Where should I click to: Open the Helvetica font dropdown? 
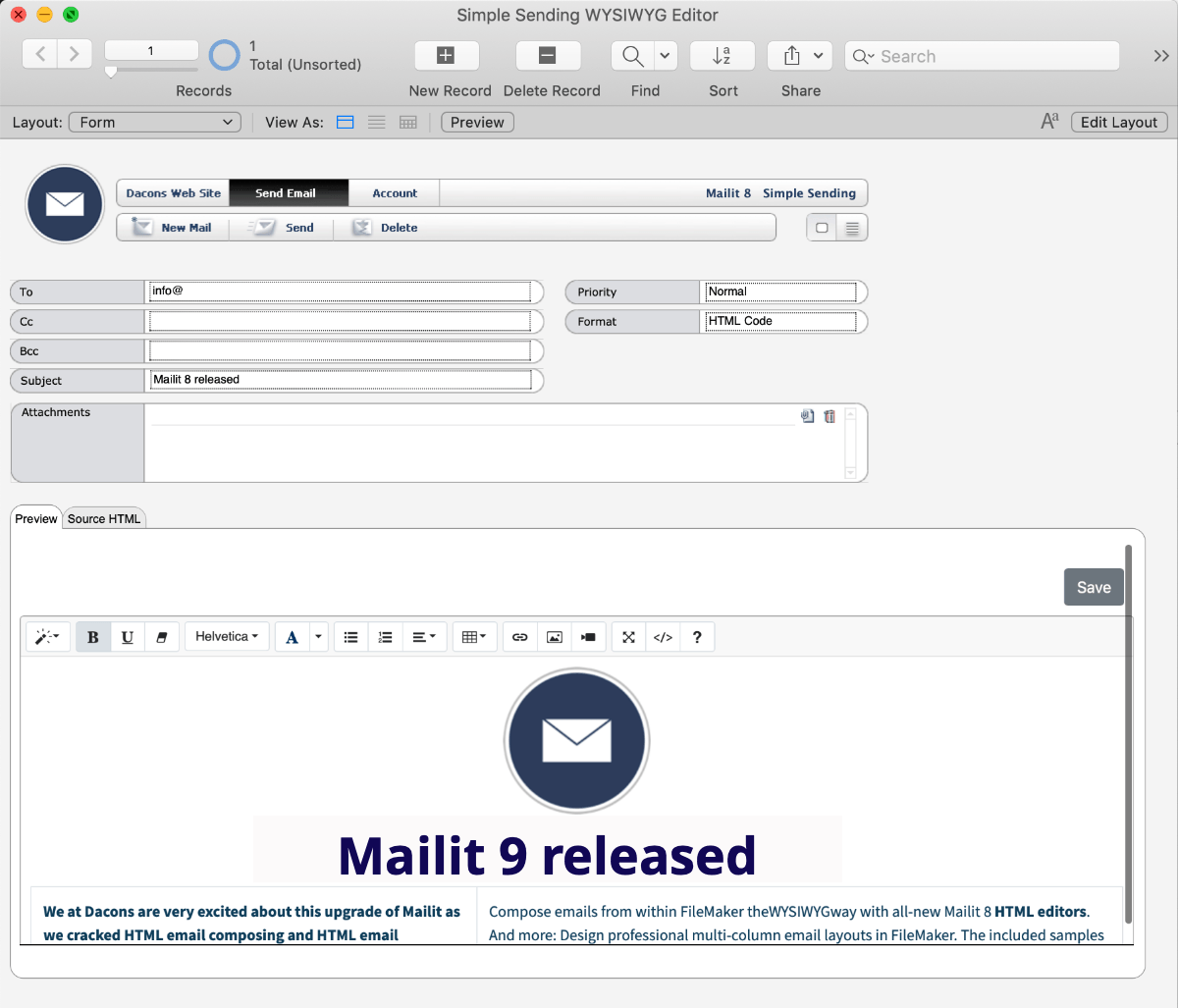227,637
